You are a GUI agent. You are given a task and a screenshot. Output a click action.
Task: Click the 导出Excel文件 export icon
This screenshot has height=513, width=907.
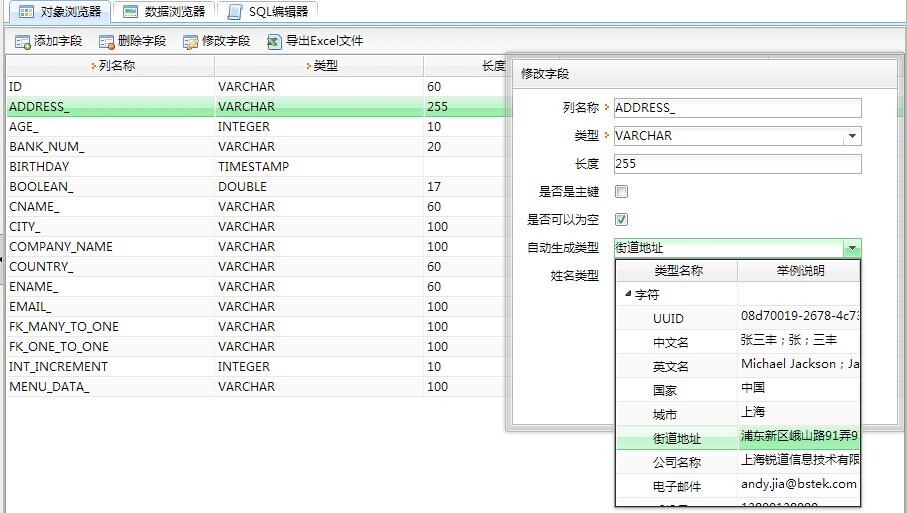coord(274,42)
